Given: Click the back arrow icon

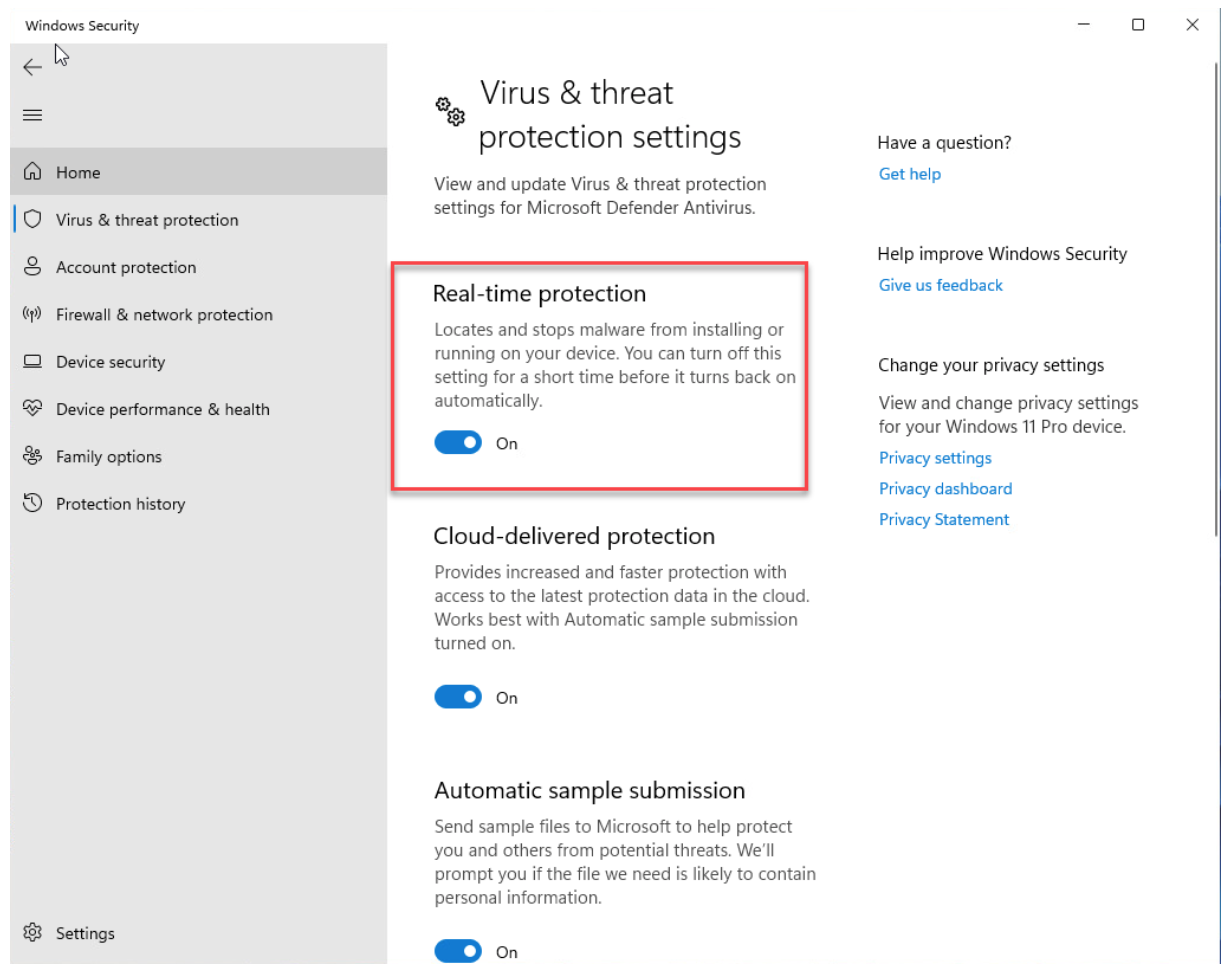Looking at the screenshot, I should [32, 67].
